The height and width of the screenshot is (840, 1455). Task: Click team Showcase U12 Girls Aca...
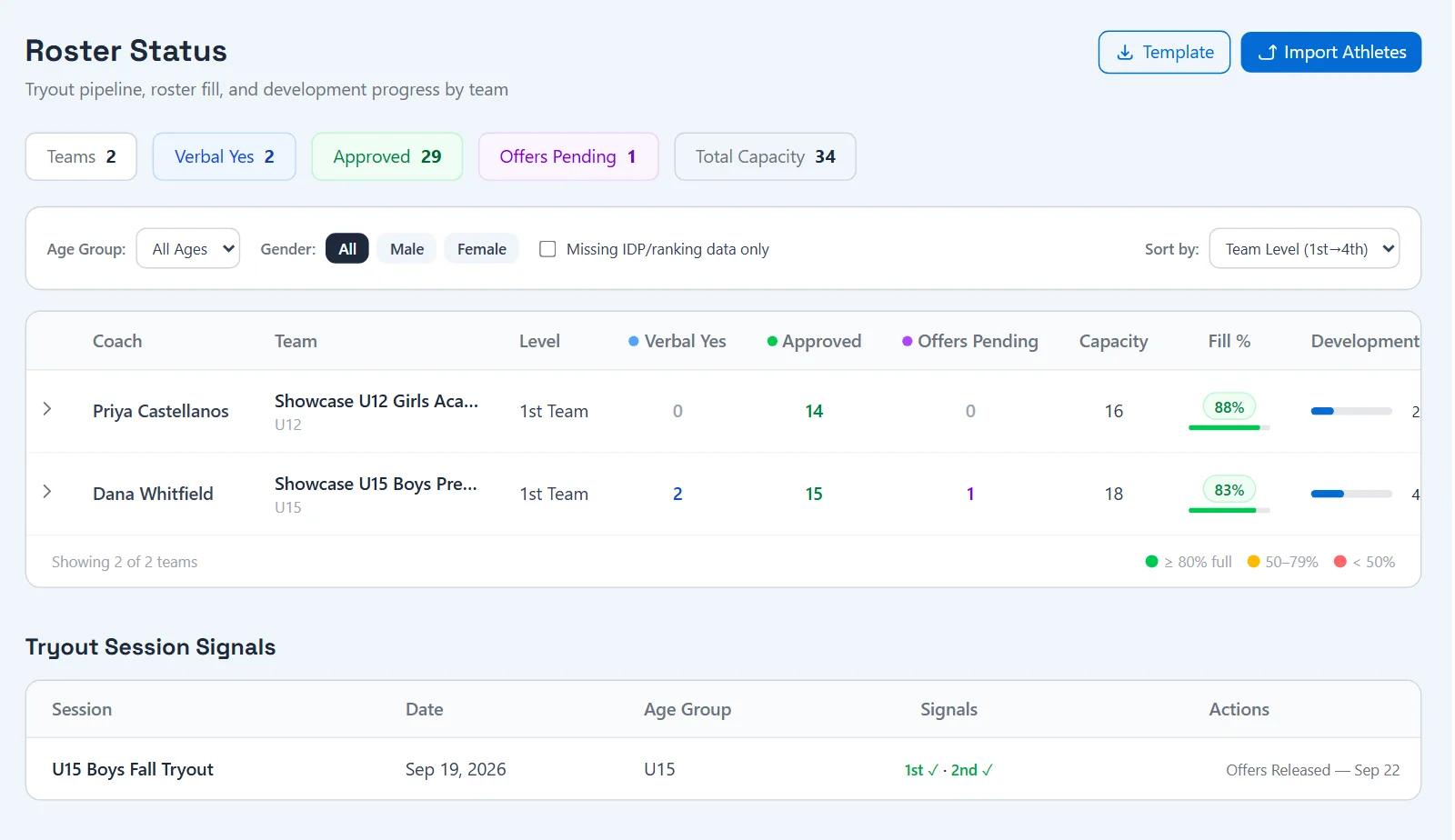376,401
